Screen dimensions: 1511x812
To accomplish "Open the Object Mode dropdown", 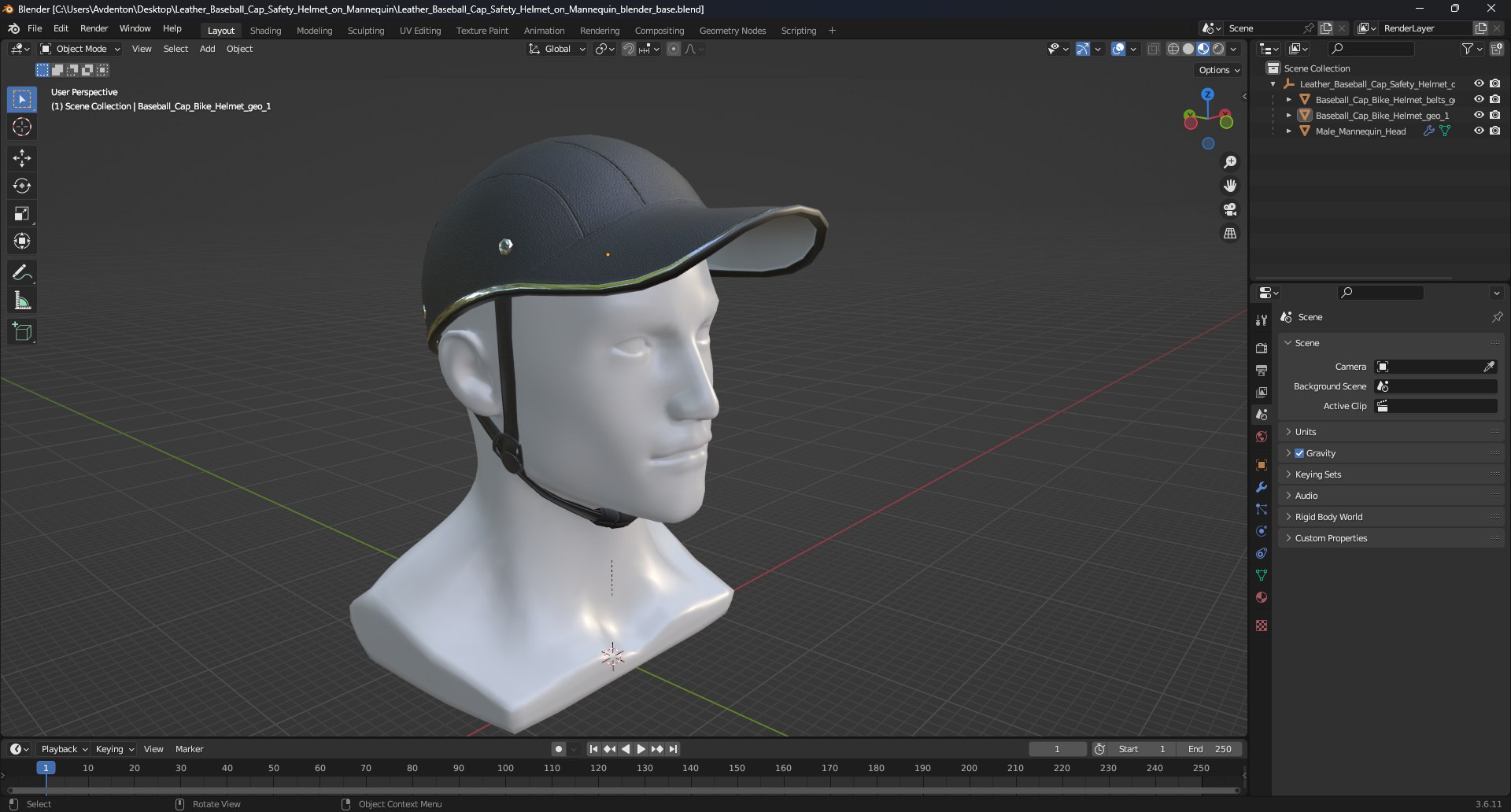I will 80,49.
